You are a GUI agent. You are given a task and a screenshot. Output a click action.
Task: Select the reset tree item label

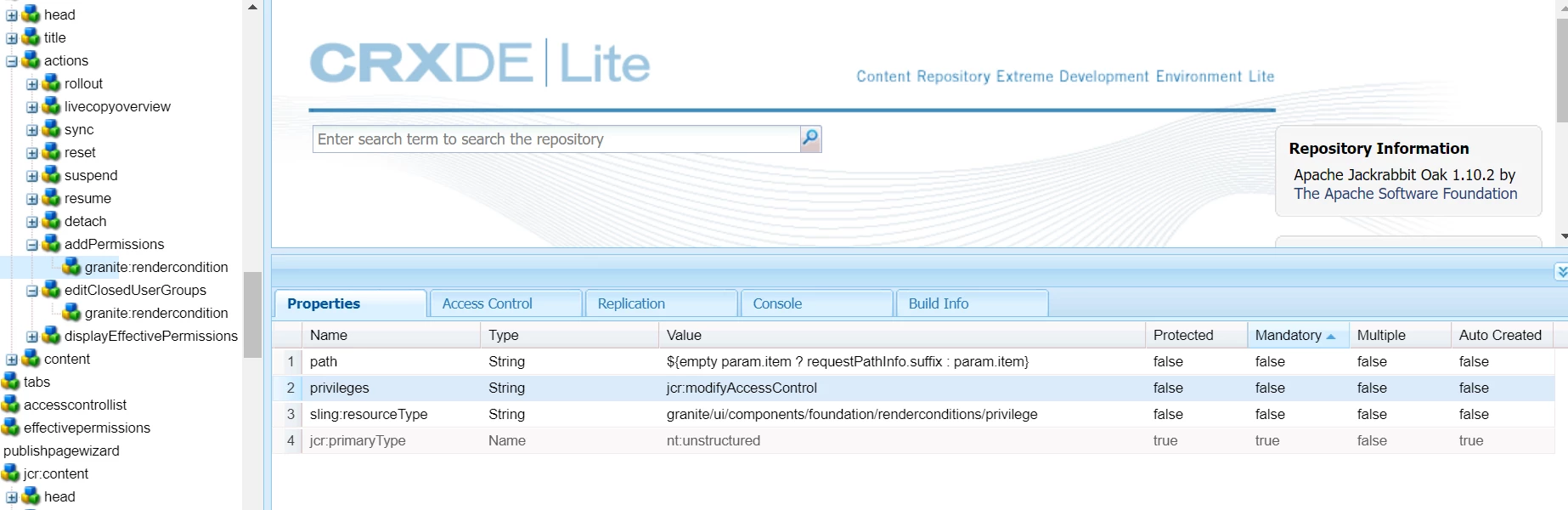80,152
